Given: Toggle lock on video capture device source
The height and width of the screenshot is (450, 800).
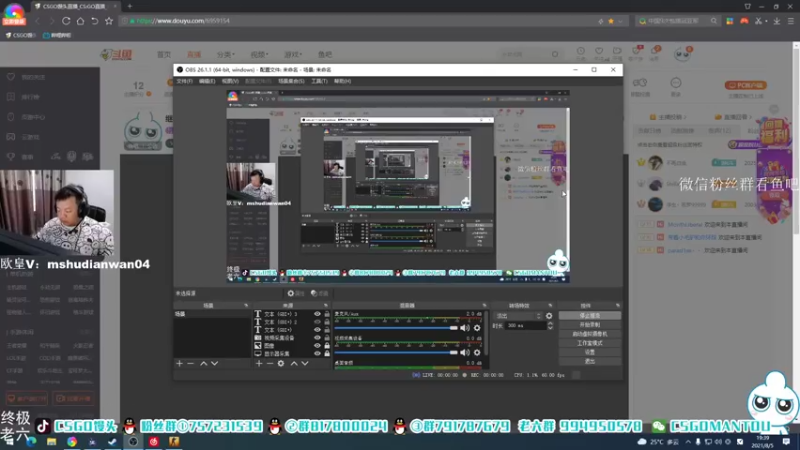Looking at the screenshot, I should tap(327, 338).
